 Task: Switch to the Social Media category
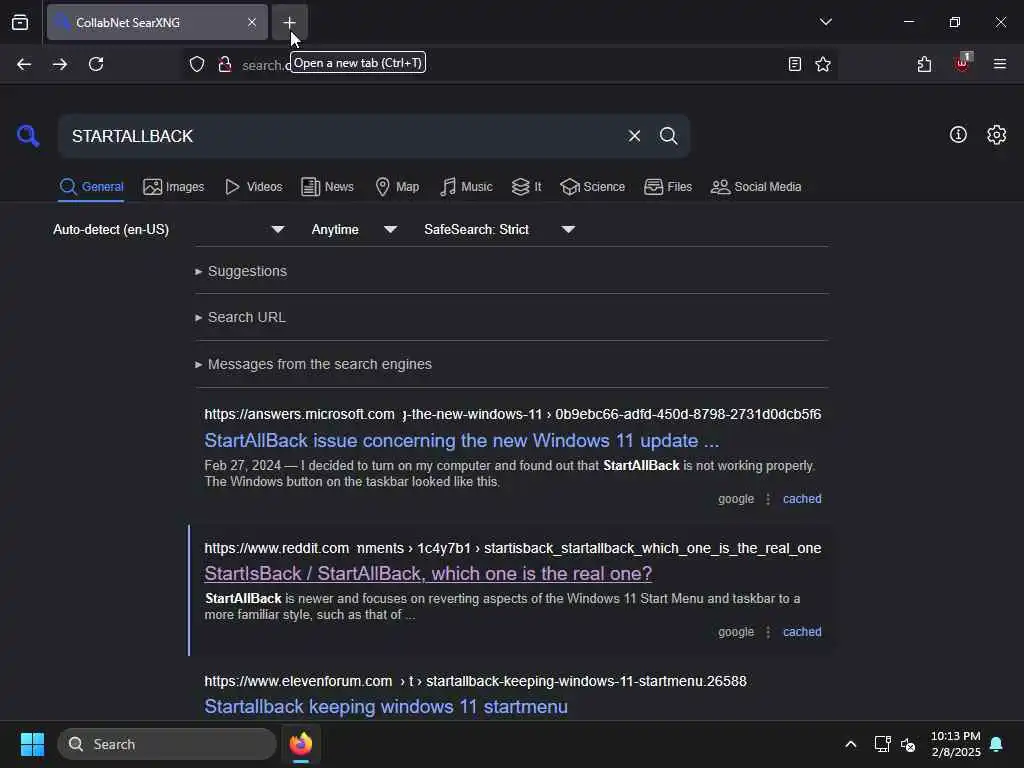tap(756, 187)
